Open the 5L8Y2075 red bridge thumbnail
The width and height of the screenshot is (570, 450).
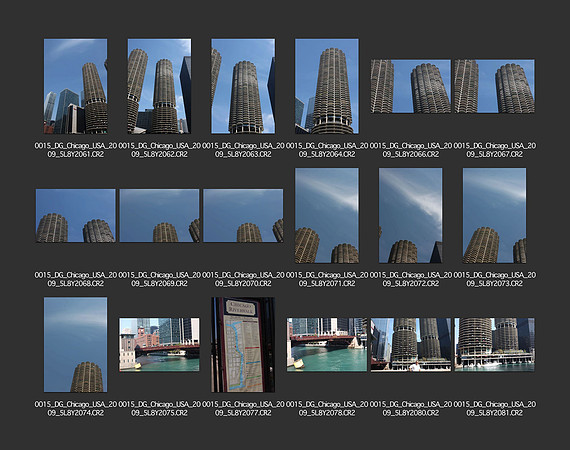tap(159, 345)
